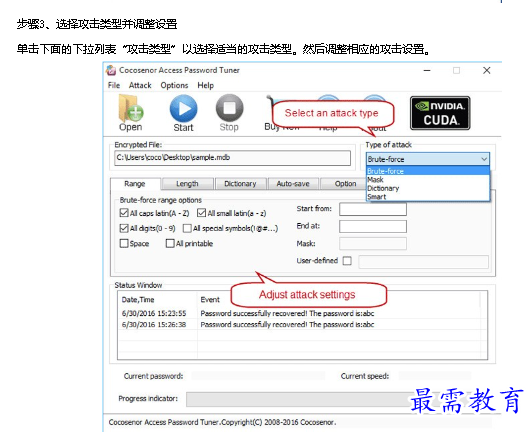Expand the Type of attack combo box
The height and width of the screenshot is (432, 532).
428,159
